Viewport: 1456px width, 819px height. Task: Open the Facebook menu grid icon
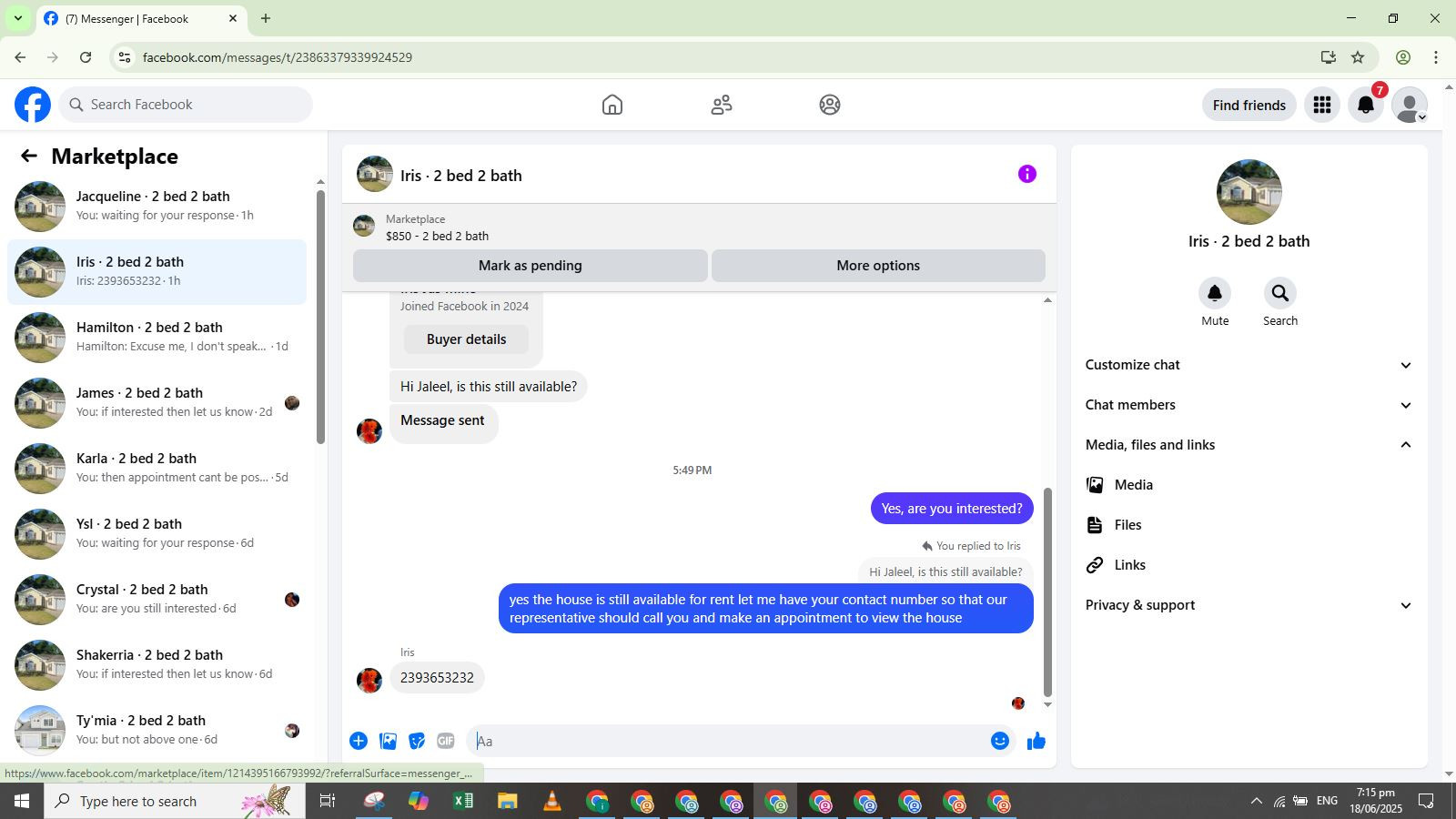coord(1322,105)
